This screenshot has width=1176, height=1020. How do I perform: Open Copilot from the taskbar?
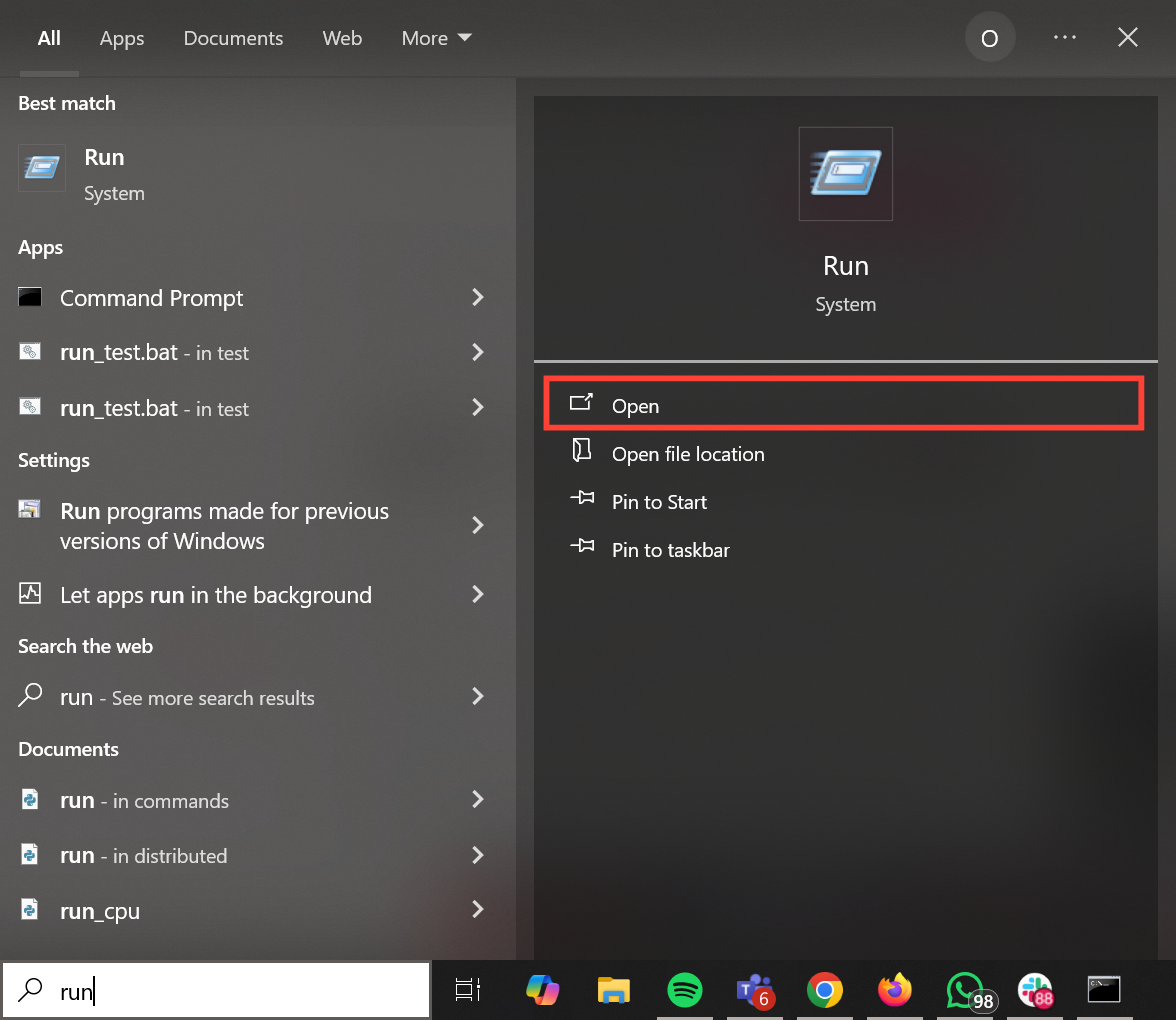coord(543,990)
